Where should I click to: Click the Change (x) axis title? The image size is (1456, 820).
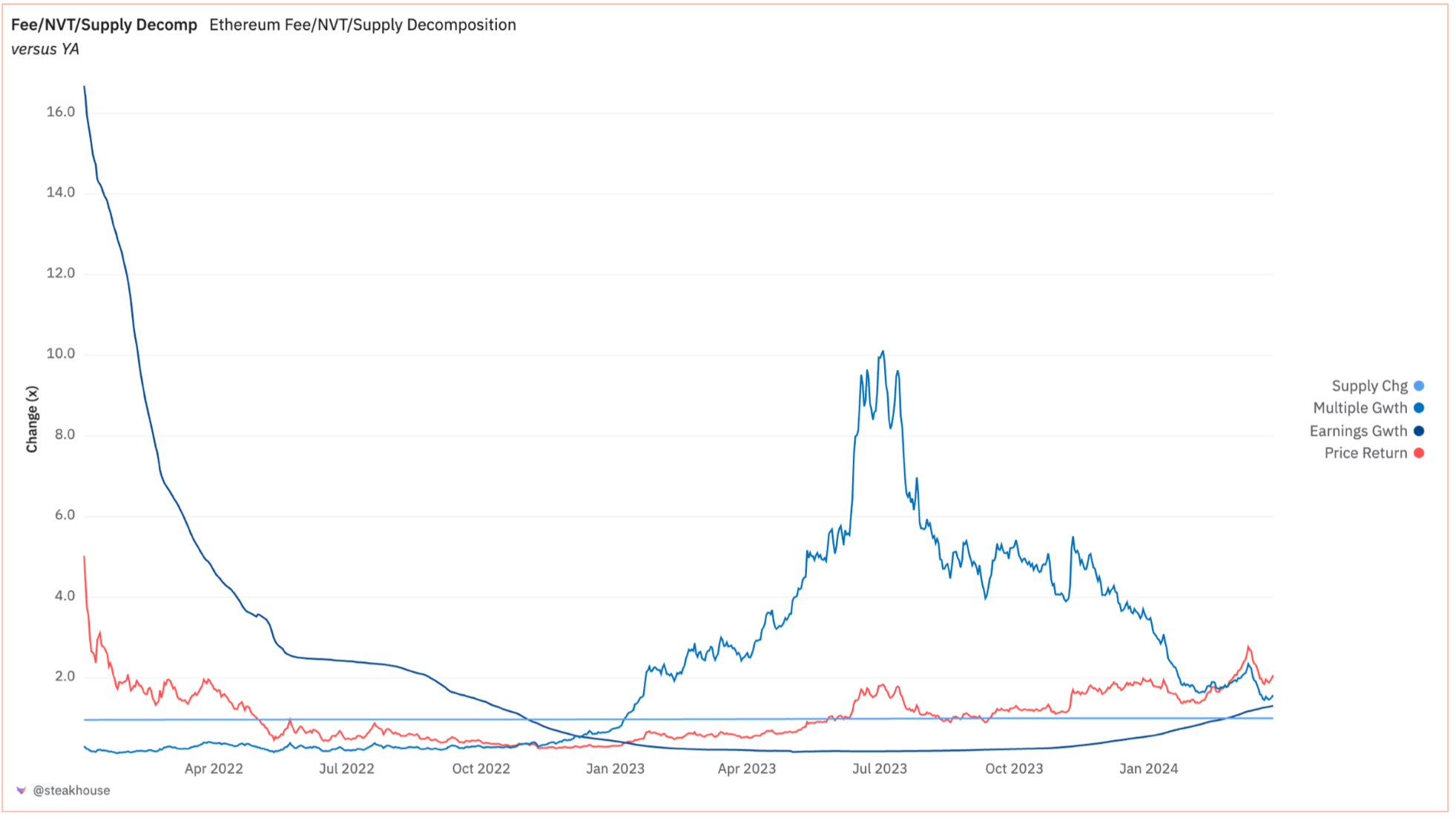(32, 419)
